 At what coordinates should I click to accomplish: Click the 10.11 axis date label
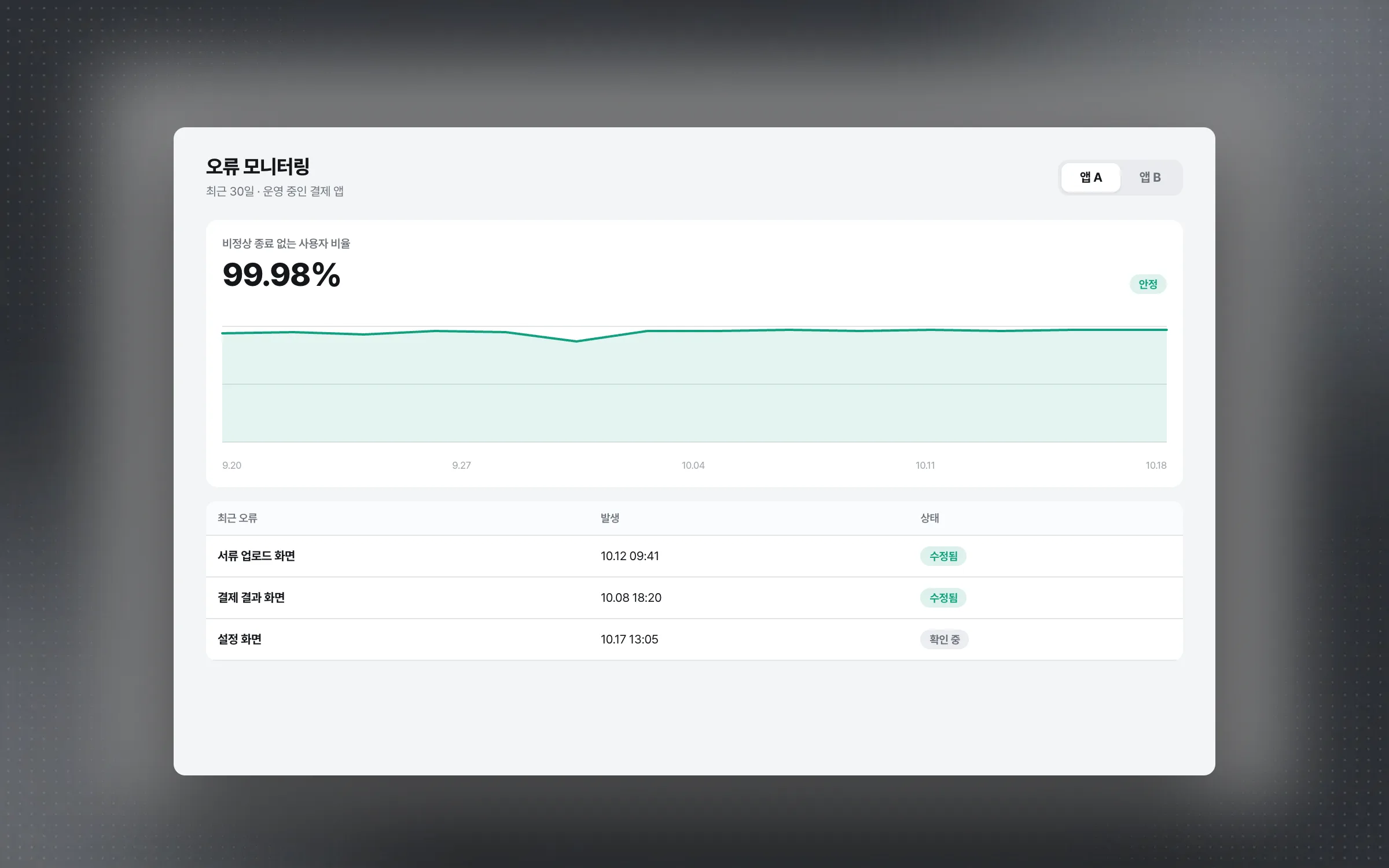point(925,465)
